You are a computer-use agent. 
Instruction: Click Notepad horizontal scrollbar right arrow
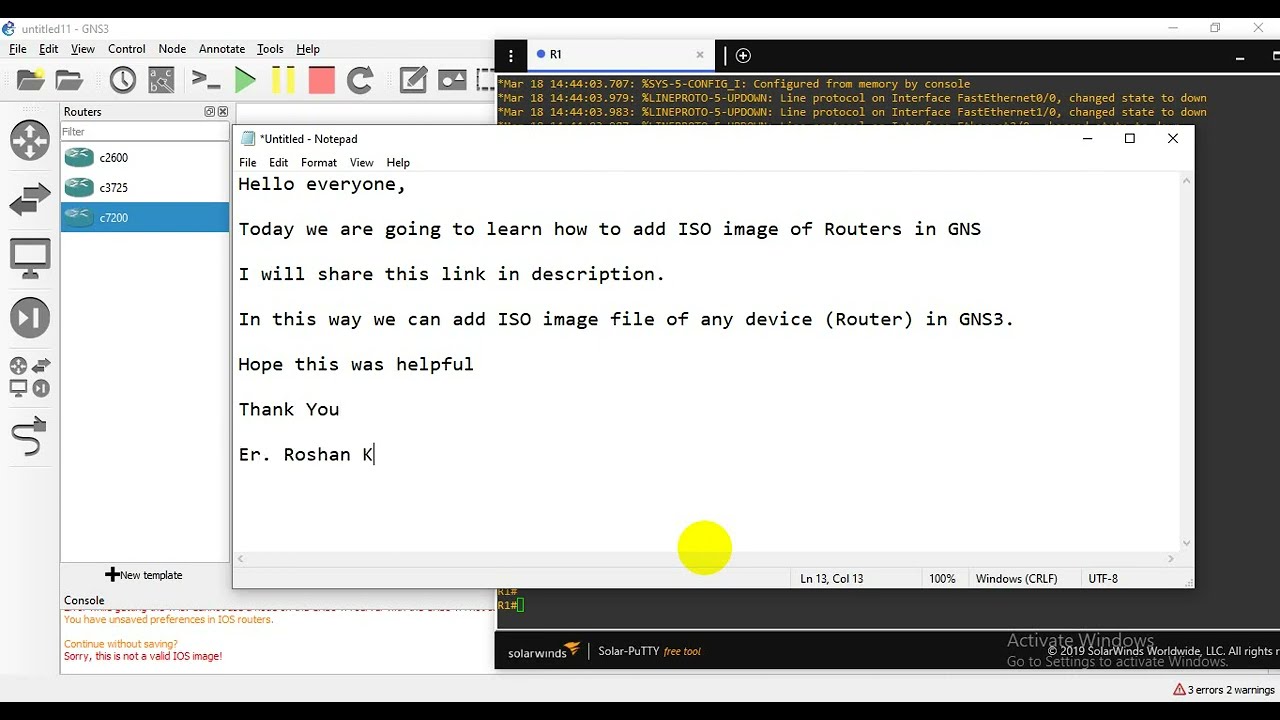[x=1171, y=559]
